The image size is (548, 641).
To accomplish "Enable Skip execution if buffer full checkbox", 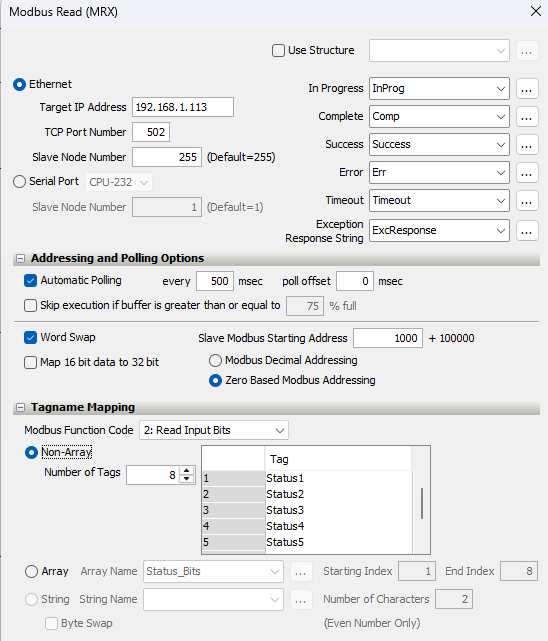I will pyautogui.click(x=30, y=306).
